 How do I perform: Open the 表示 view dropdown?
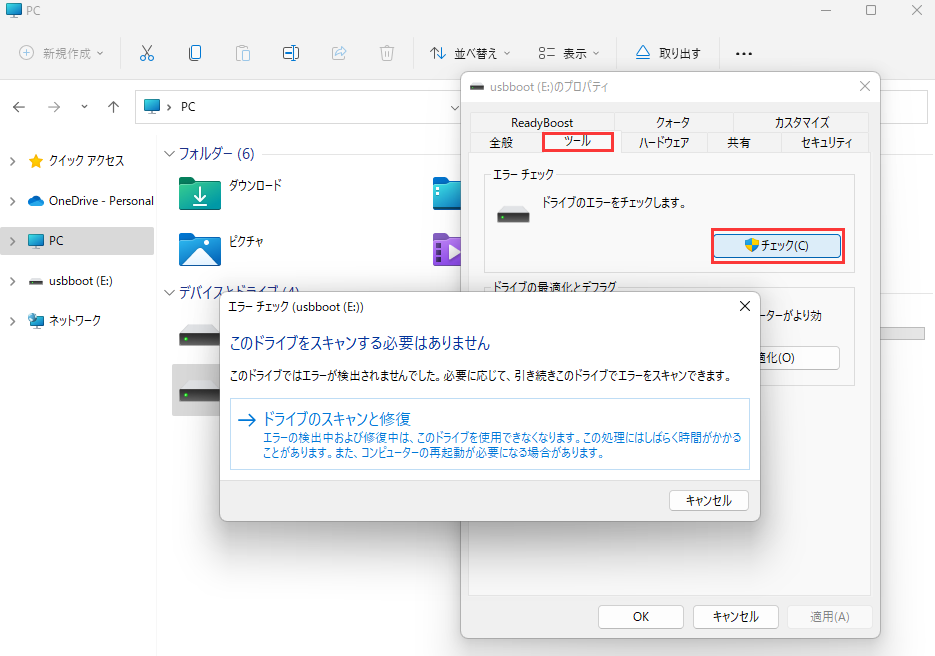coord(568,53)
